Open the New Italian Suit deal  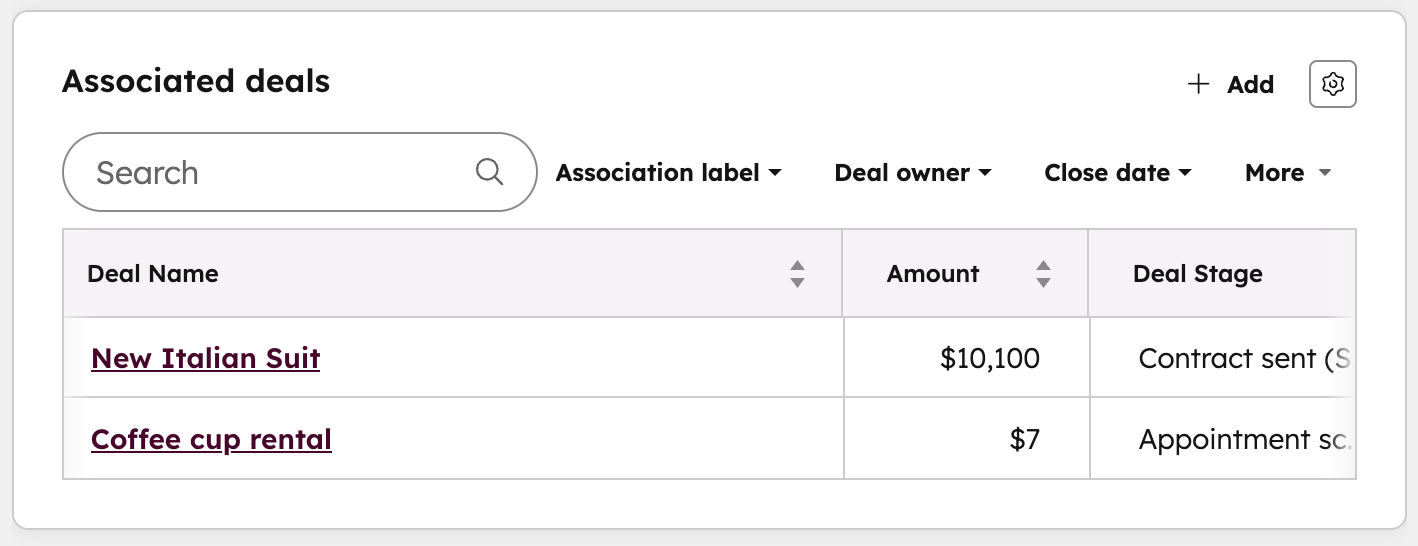(x=205, y=358)
